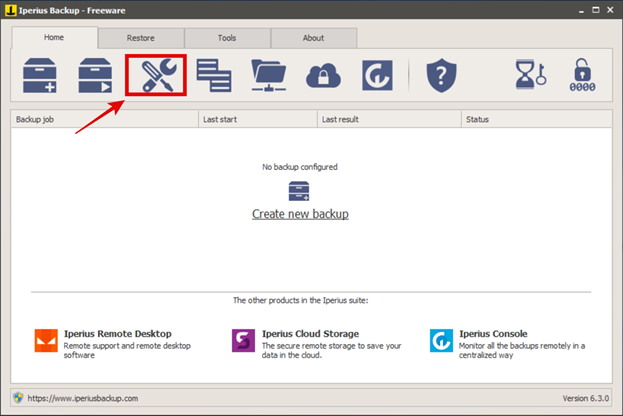The height and width of the screenshot is (416, 623).
Task: Click the Create new backup toolbar icon
Action: click(40, 75)
